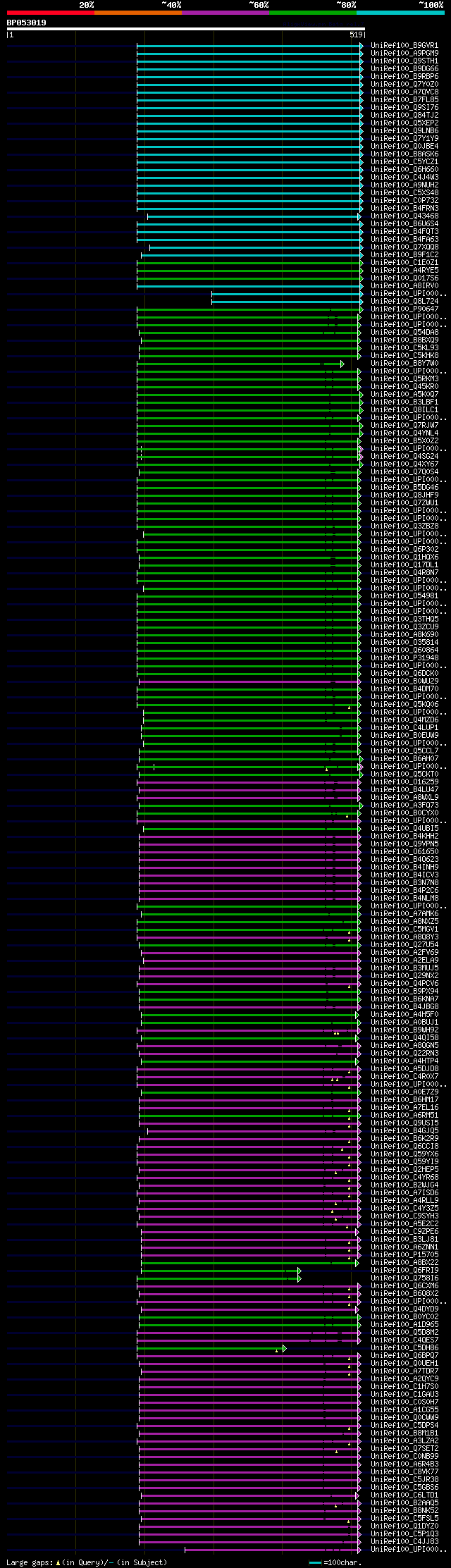The image size is (451, 1568).
Task: Open the UniRef100_B9RBP6 hit label
Action: 404,77
